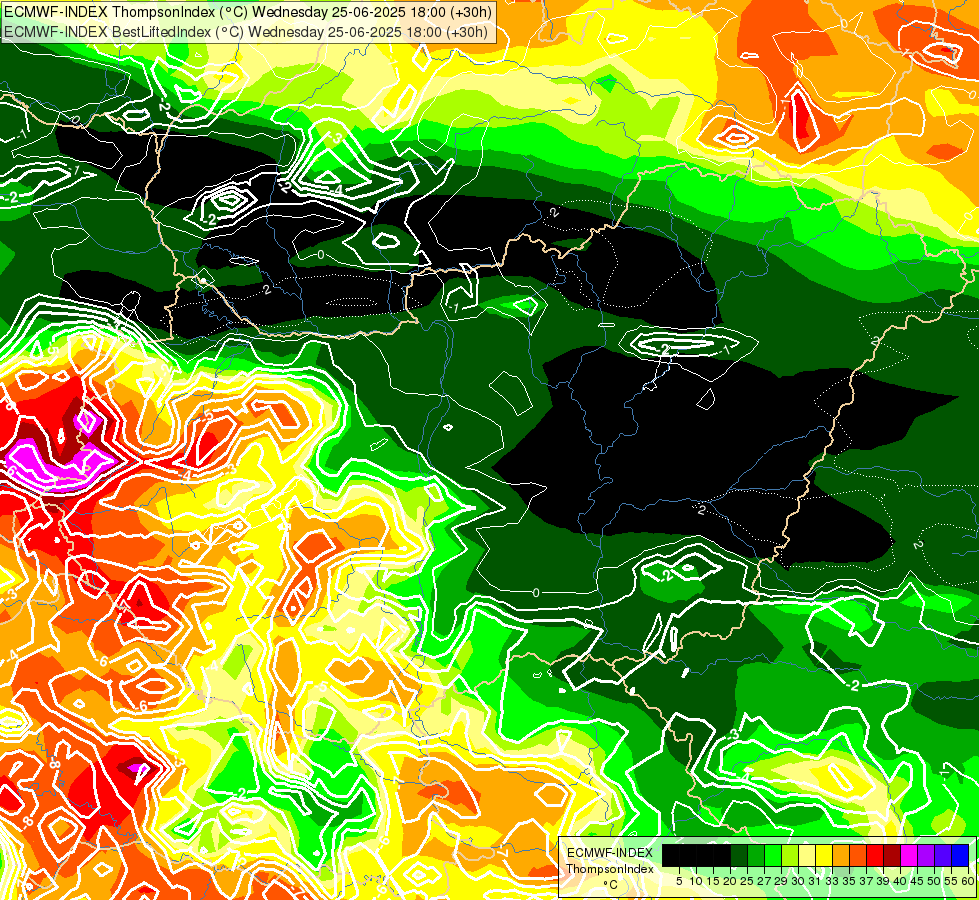Click legend tick value 15

click(713, 881)
